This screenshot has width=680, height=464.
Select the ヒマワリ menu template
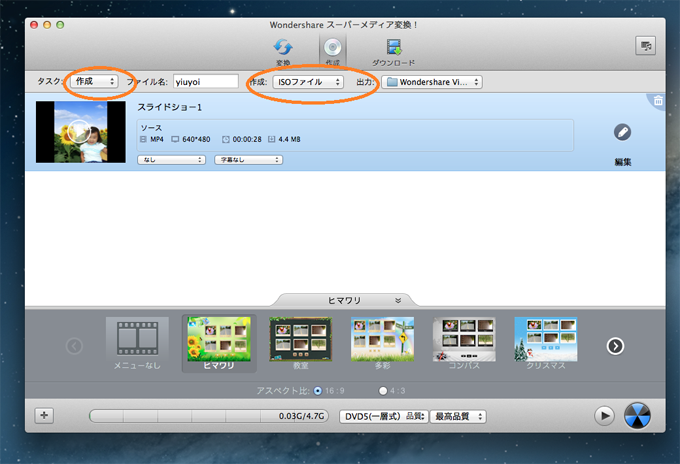pos(219,343)
